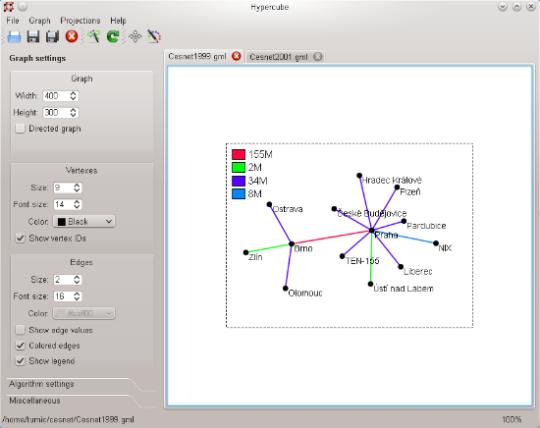Viewport: 540px width, 428px height.
Task: Enable Show edge values checkbox
Action: (20, 330)
